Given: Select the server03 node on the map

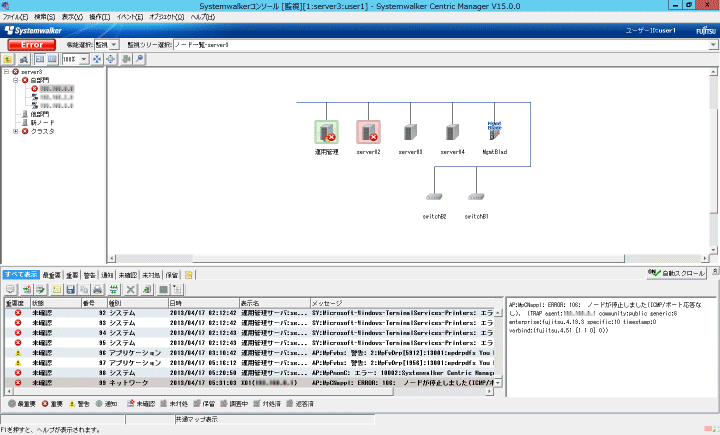Looking at the screenshot, I should (411, 132).
